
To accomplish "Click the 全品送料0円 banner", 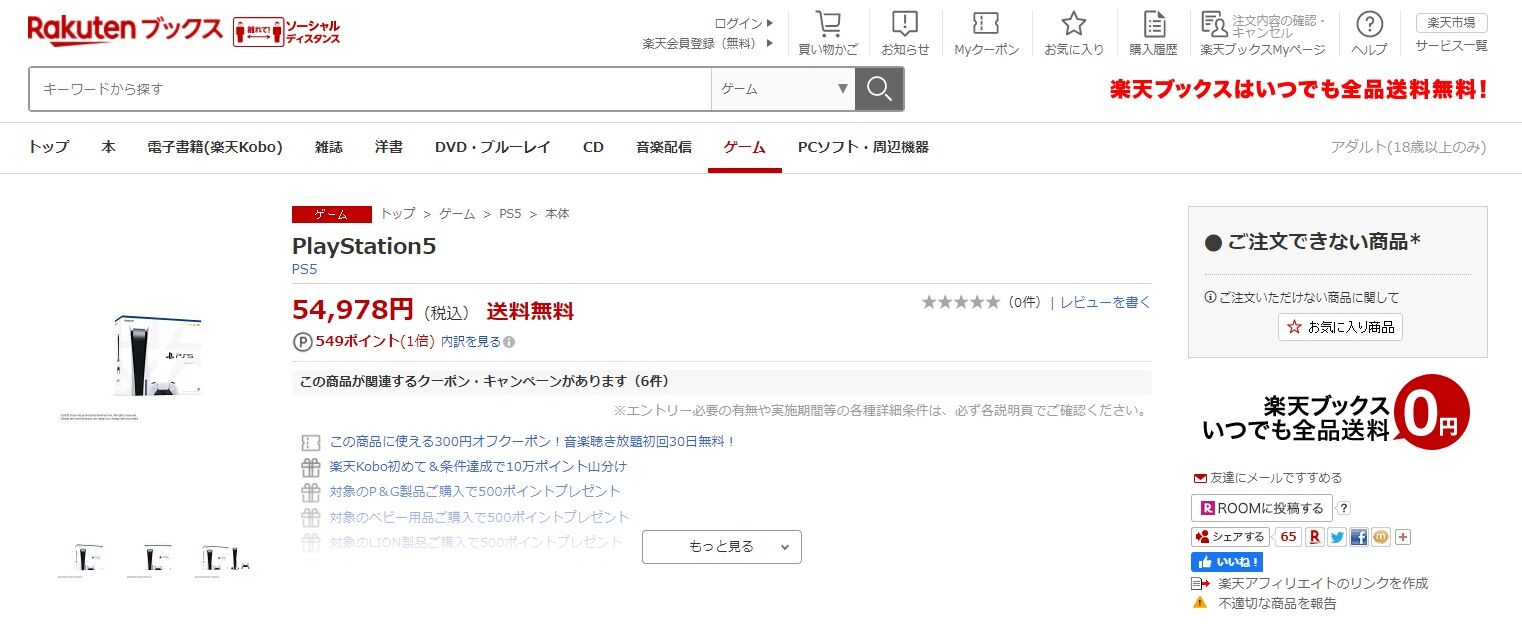I will tap(1336, 412).
